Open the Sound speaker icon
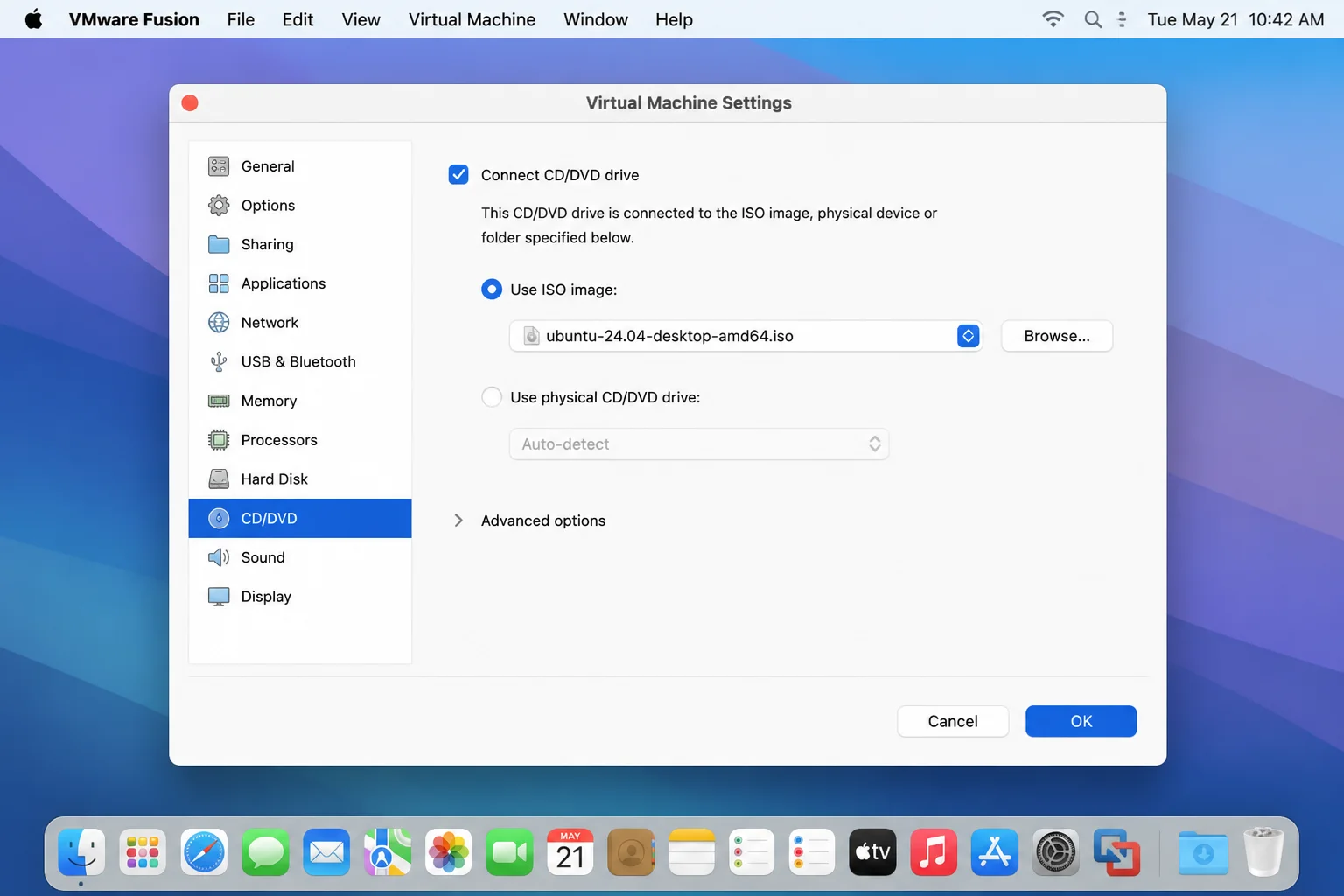The height and width of the screenshot is (896, 1344). coord(219,557)
